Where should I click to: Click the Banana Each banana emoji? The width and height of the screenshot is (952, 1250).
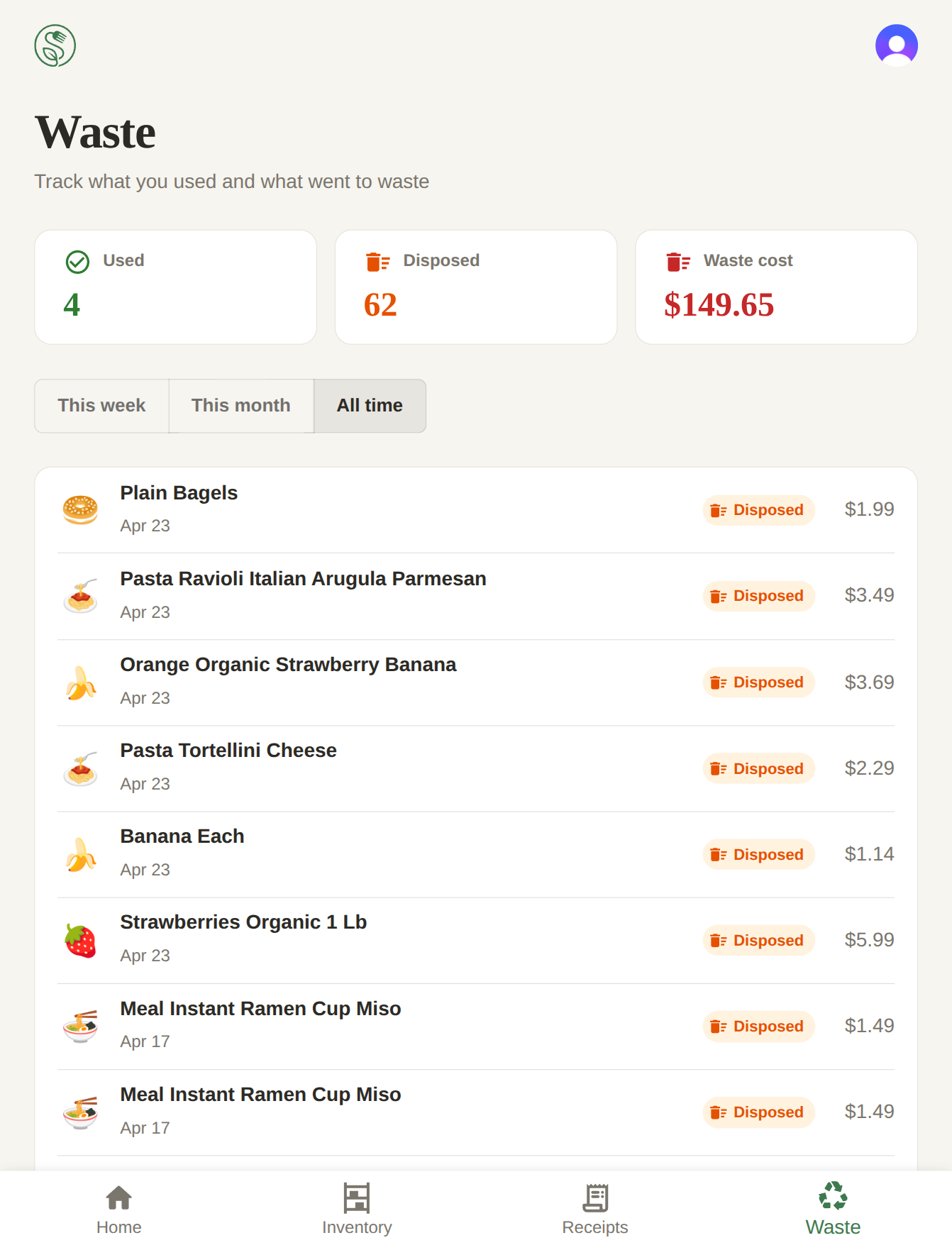[x=80, y=854]
